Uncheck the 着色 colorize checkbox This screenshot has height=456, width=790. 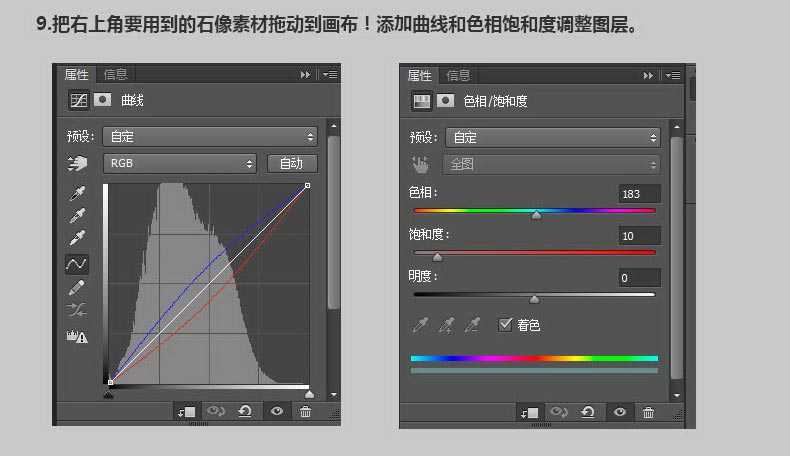[505, 325]
